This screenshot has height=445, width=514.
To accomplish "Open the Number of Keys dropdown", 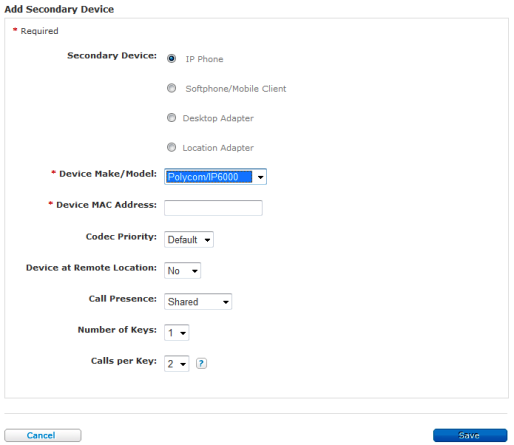I will [177, 333].
